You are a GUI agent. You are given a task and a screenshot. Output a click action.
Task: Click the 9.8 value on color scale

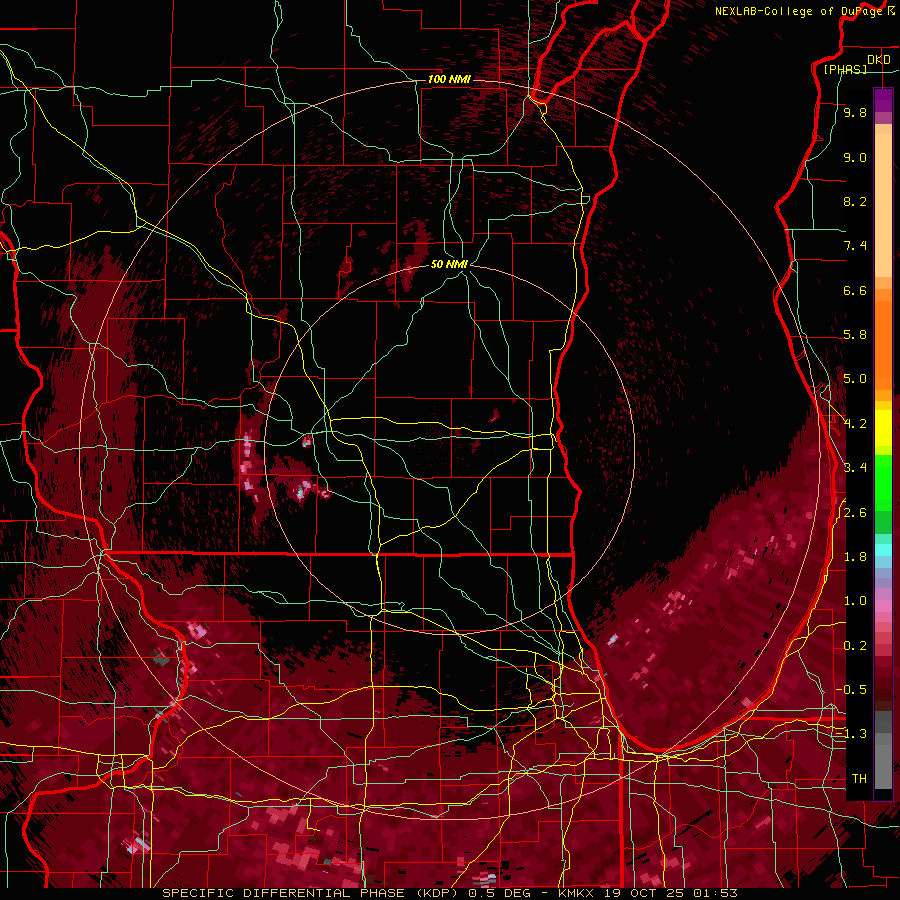point(855,112)
